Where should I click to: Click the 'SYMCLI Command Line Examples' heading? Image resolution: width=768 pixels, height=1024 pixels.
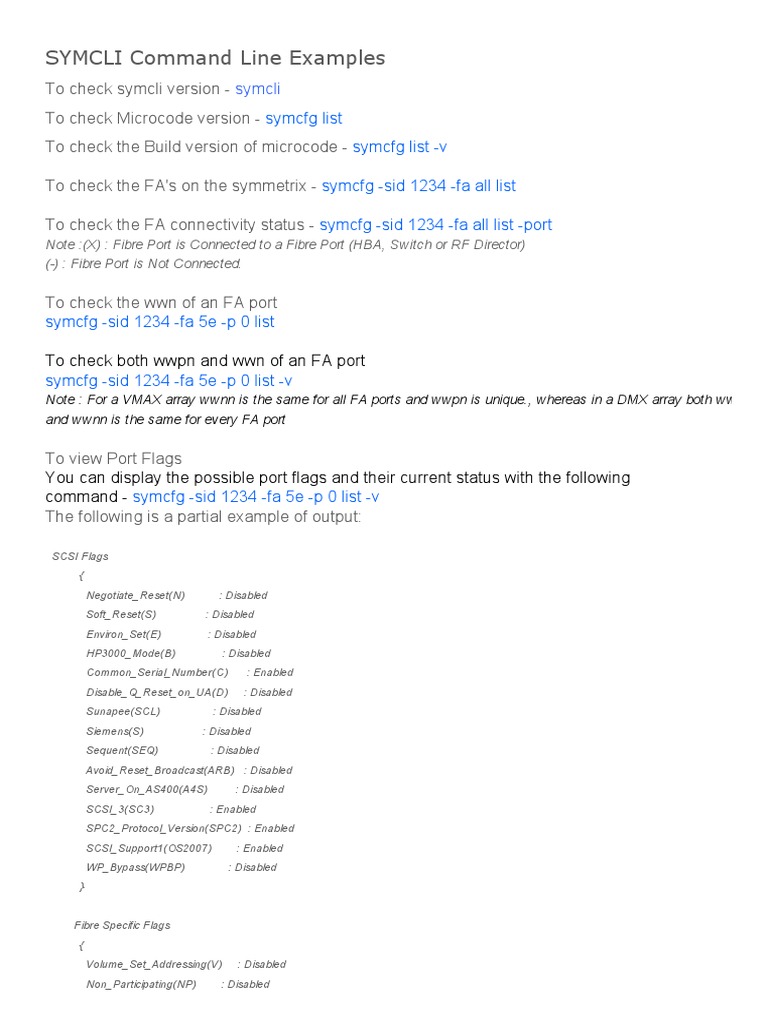(x=215, y=58)
